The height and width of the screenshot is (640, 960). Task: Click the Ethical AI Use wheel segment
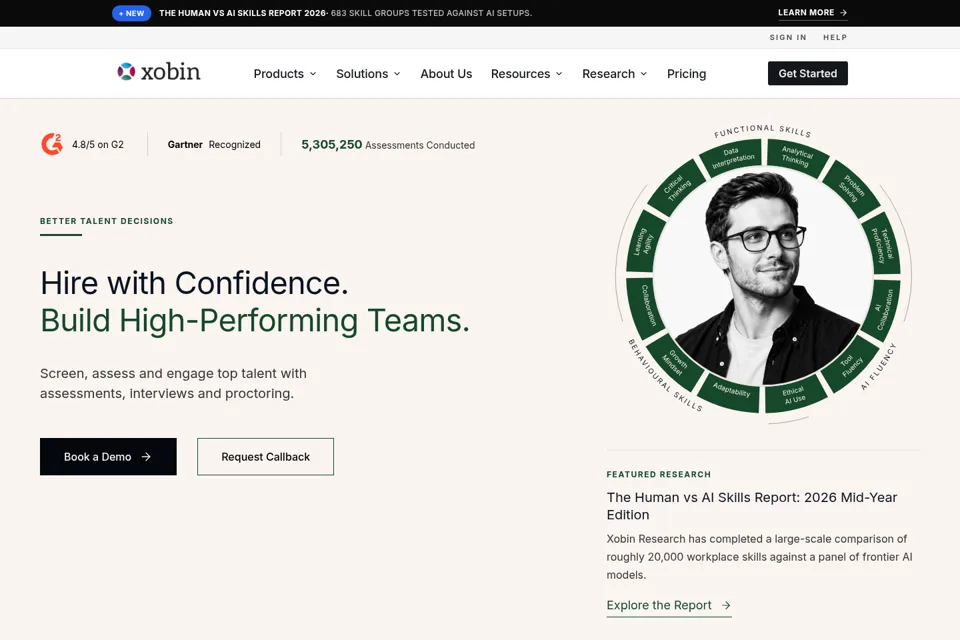(x=794, y=395)
